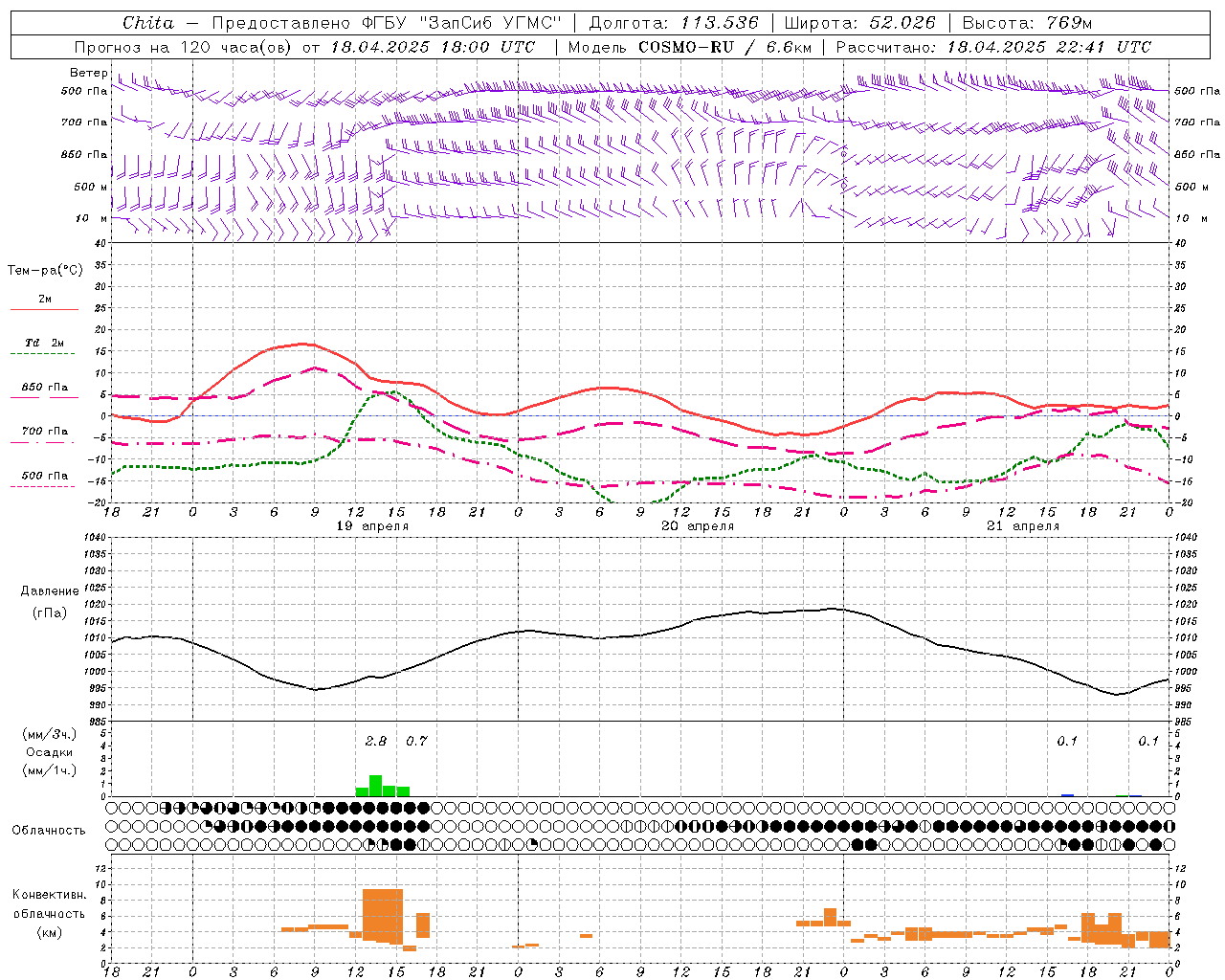Click the "Давление" pressure label
1225x980 pixels.
(50, 591)
